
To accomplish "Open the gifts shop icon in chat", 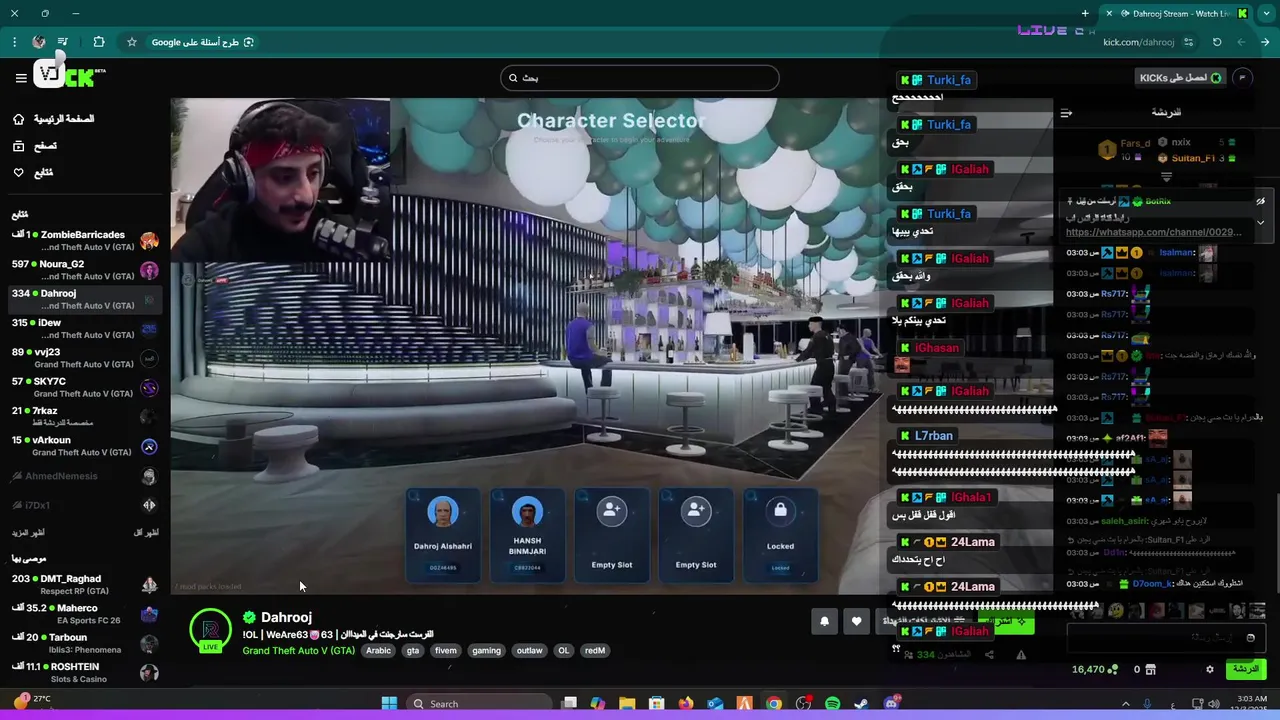I will point(1150,669).
